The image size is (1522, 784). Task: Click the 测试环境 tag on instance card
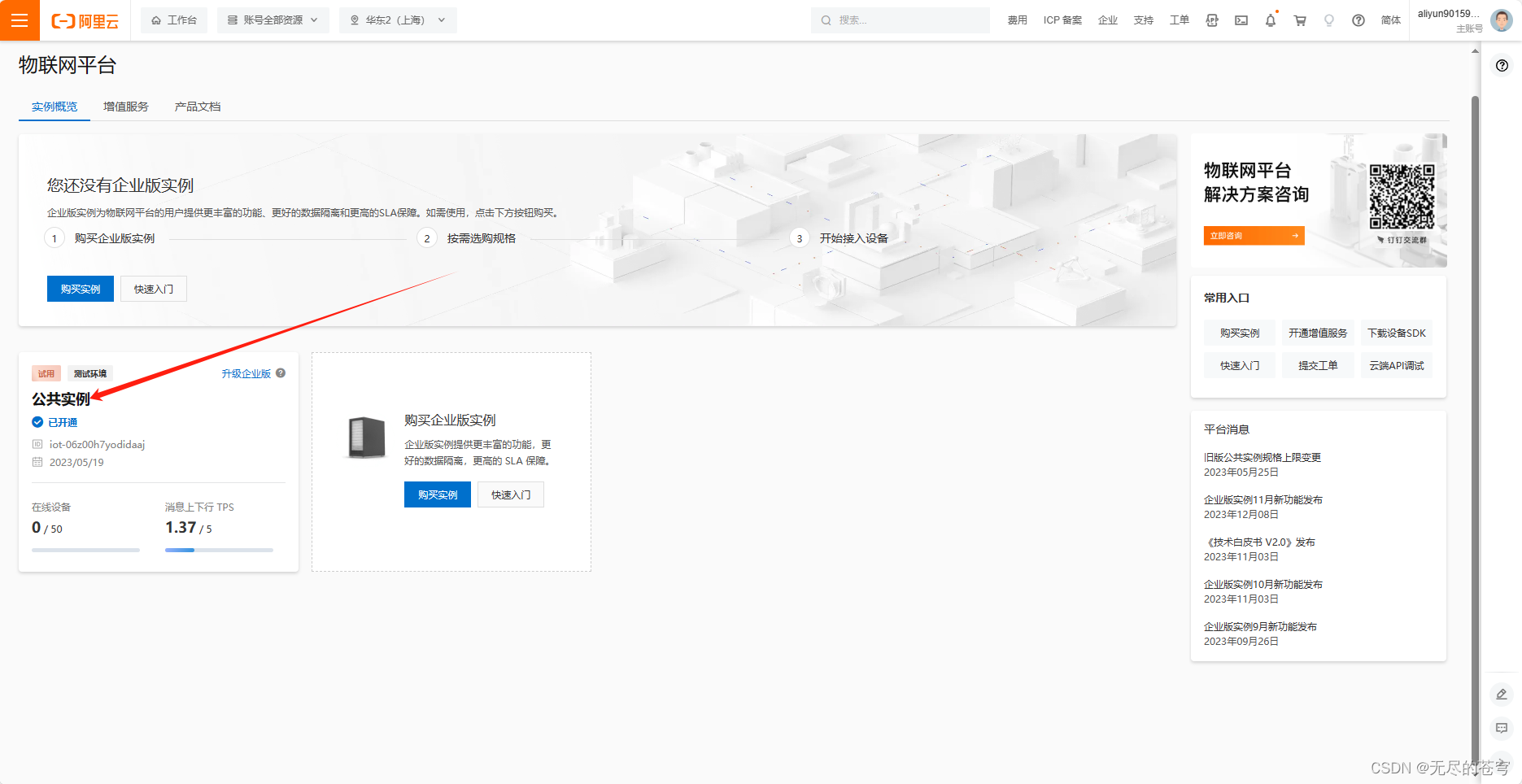tap(90, 373)
